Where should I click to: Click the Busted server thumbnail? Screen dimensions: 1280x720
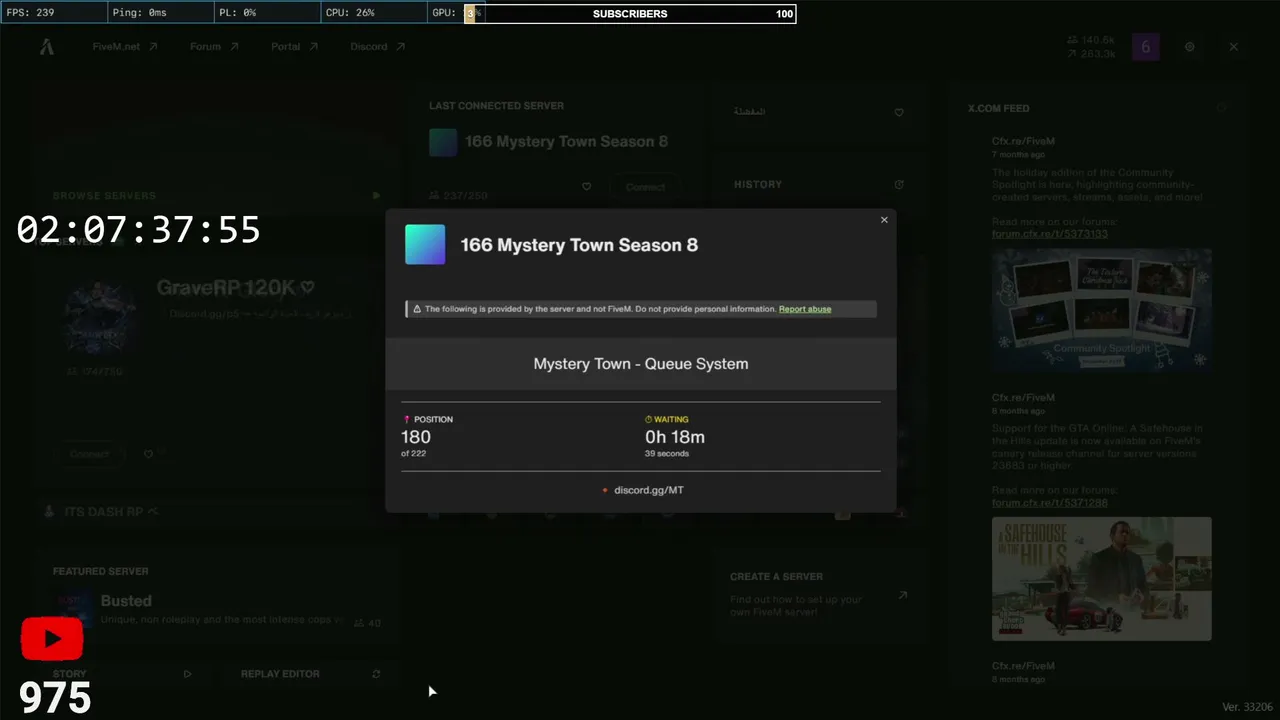click(72, 608)
